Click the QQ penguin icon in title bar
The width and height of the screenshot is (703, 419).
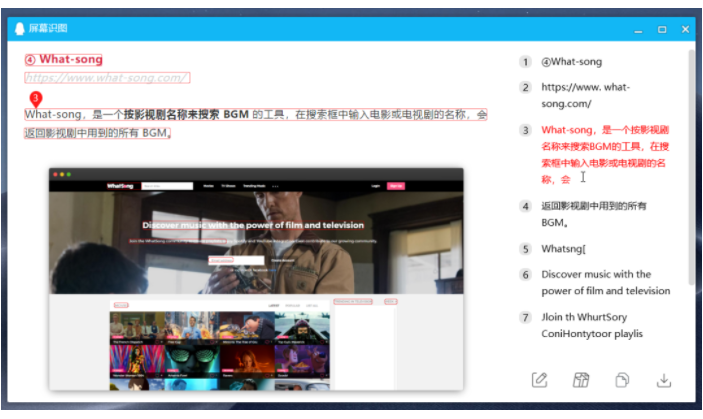[x=20, y=29]
